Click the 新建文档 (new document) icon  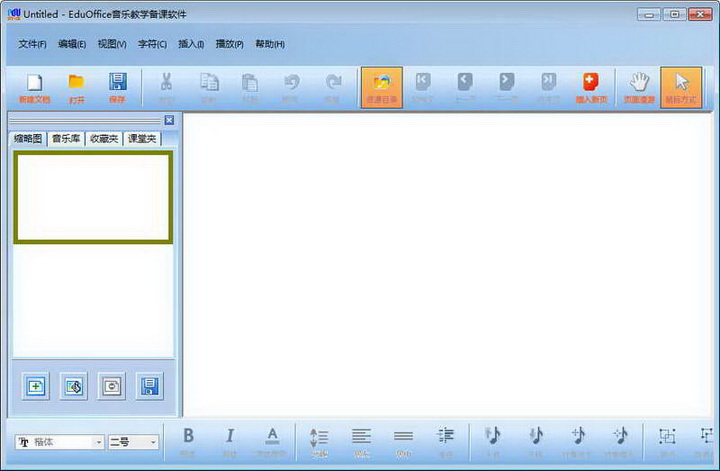pos(34,87)
